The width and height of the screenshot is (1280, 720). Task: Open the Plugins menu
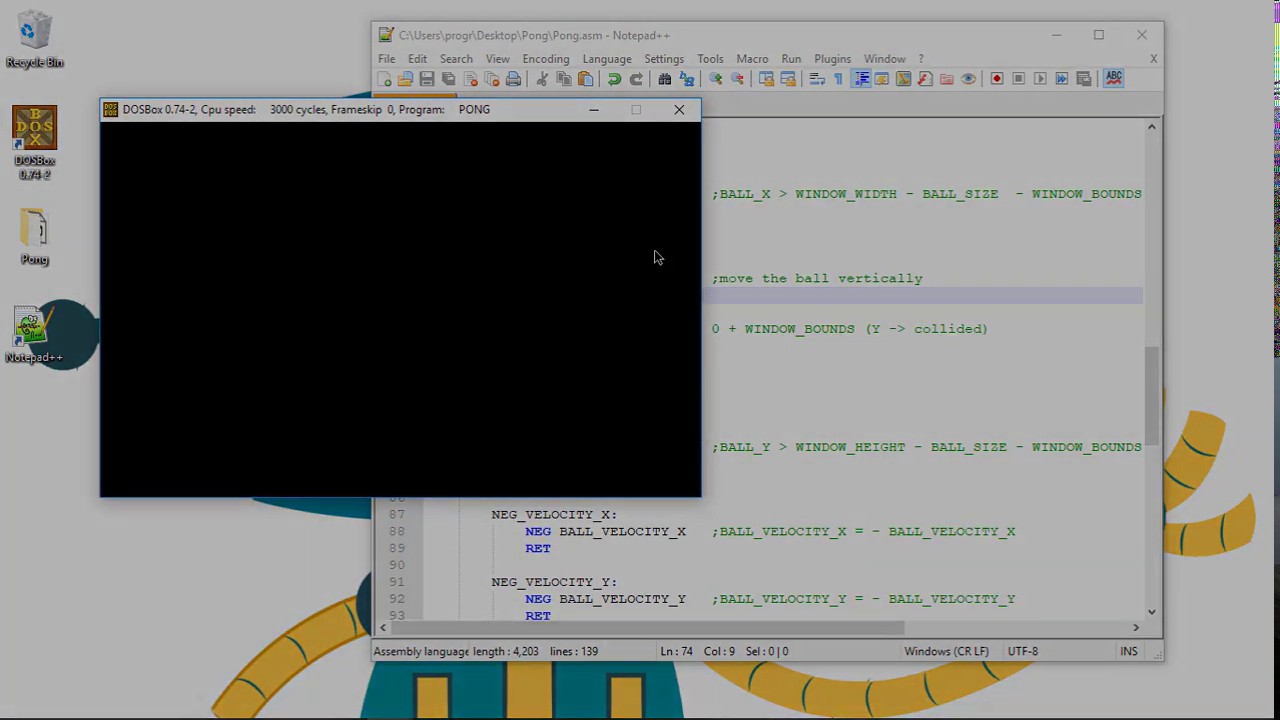[x=832, y=59]
